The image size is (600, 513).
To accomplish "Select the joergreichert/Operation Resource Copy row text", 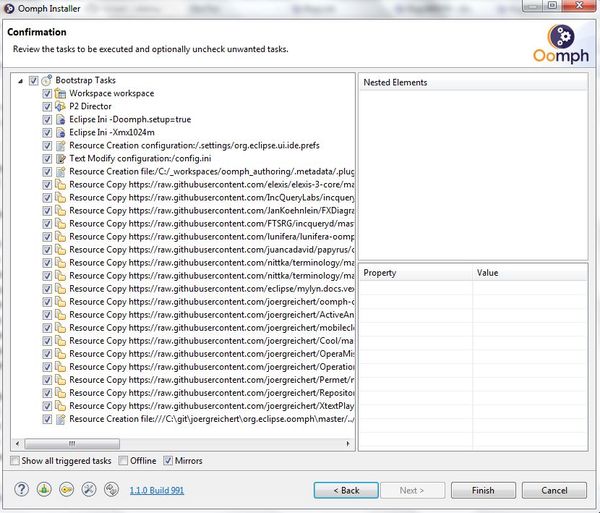I will (x=212, y=367).
